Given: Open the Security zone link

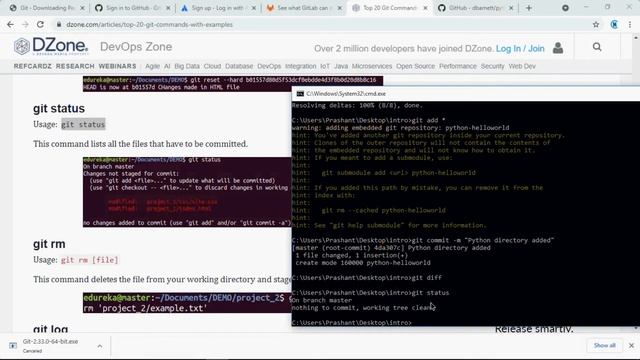Looking at the screenshot, I should tap(492, 66).
